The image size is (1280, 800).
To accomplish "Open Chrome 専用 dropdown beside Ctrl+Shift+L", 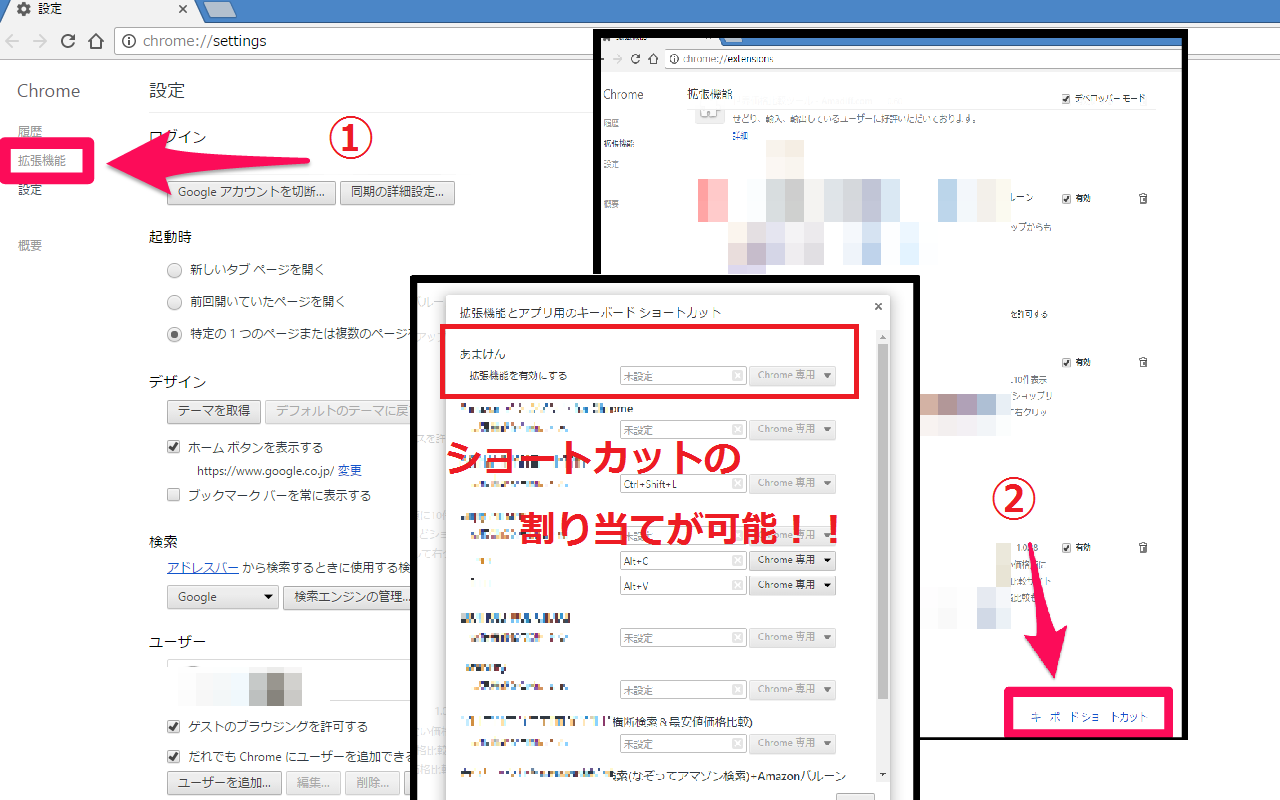I will point(792,483).
